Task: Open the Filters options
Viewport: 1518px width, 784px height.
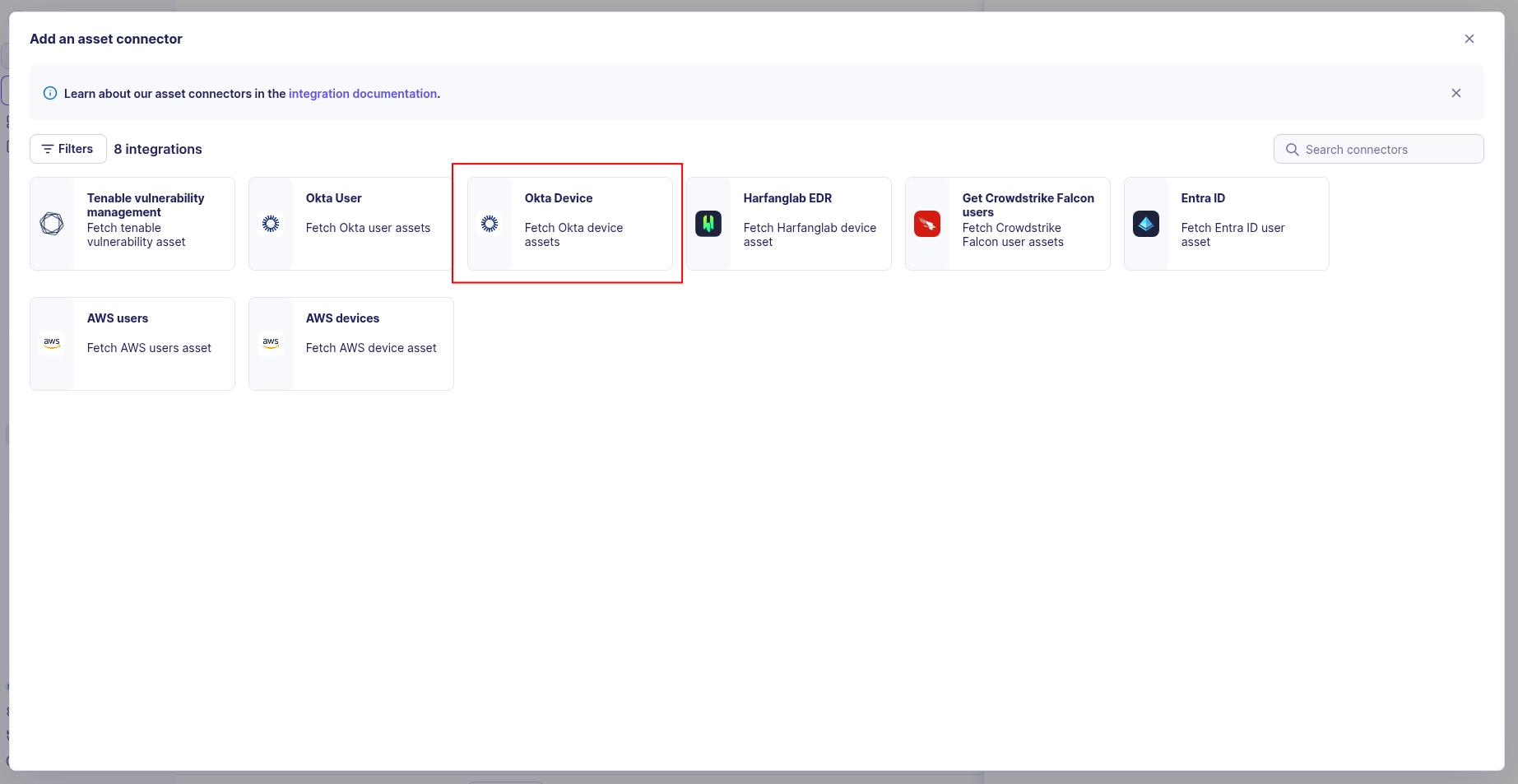Action: tap(68, 149)
